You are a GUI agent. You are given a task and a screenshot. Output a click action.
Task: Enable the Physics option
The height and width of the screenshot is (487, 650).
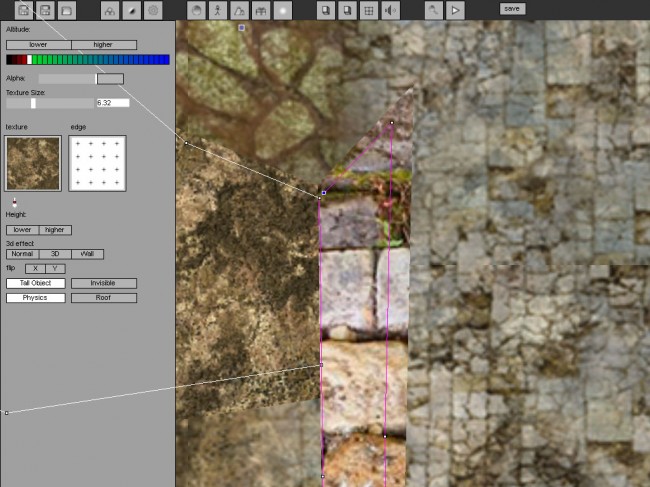pos(35,297)
